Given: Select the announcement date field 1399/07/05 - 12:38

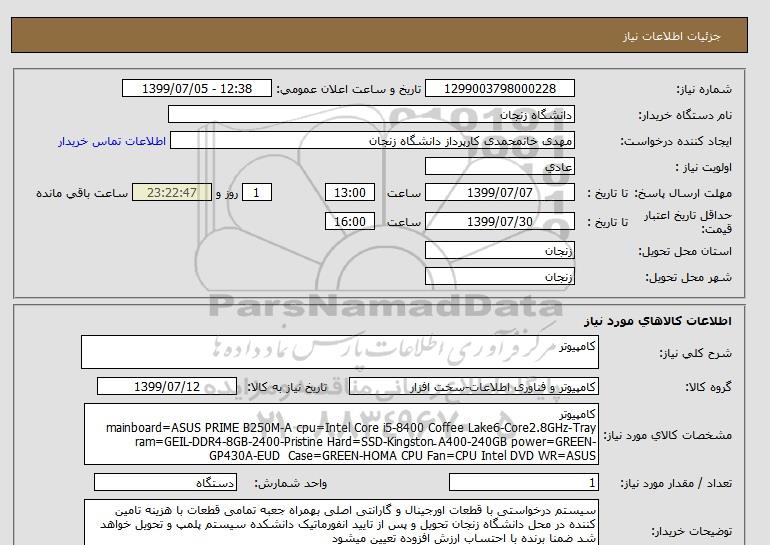Looking at the screenshot, I should coord(196,89).
